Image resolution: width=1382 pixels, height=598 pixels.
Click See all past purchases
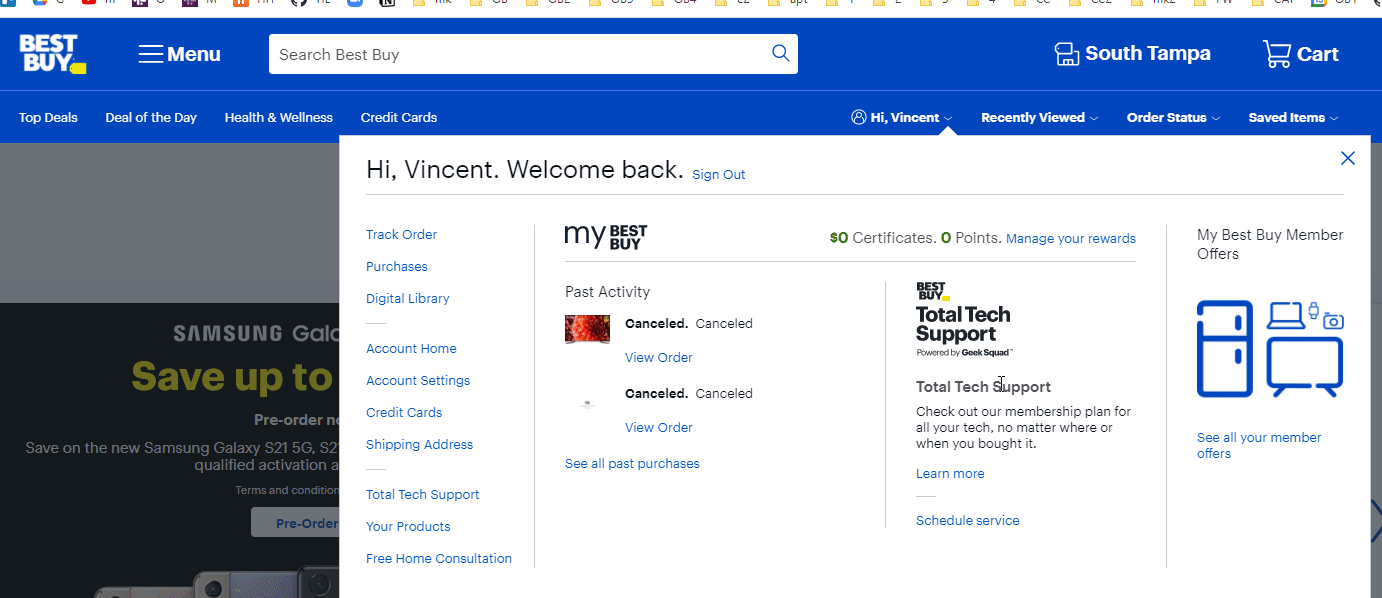(632, 464)
